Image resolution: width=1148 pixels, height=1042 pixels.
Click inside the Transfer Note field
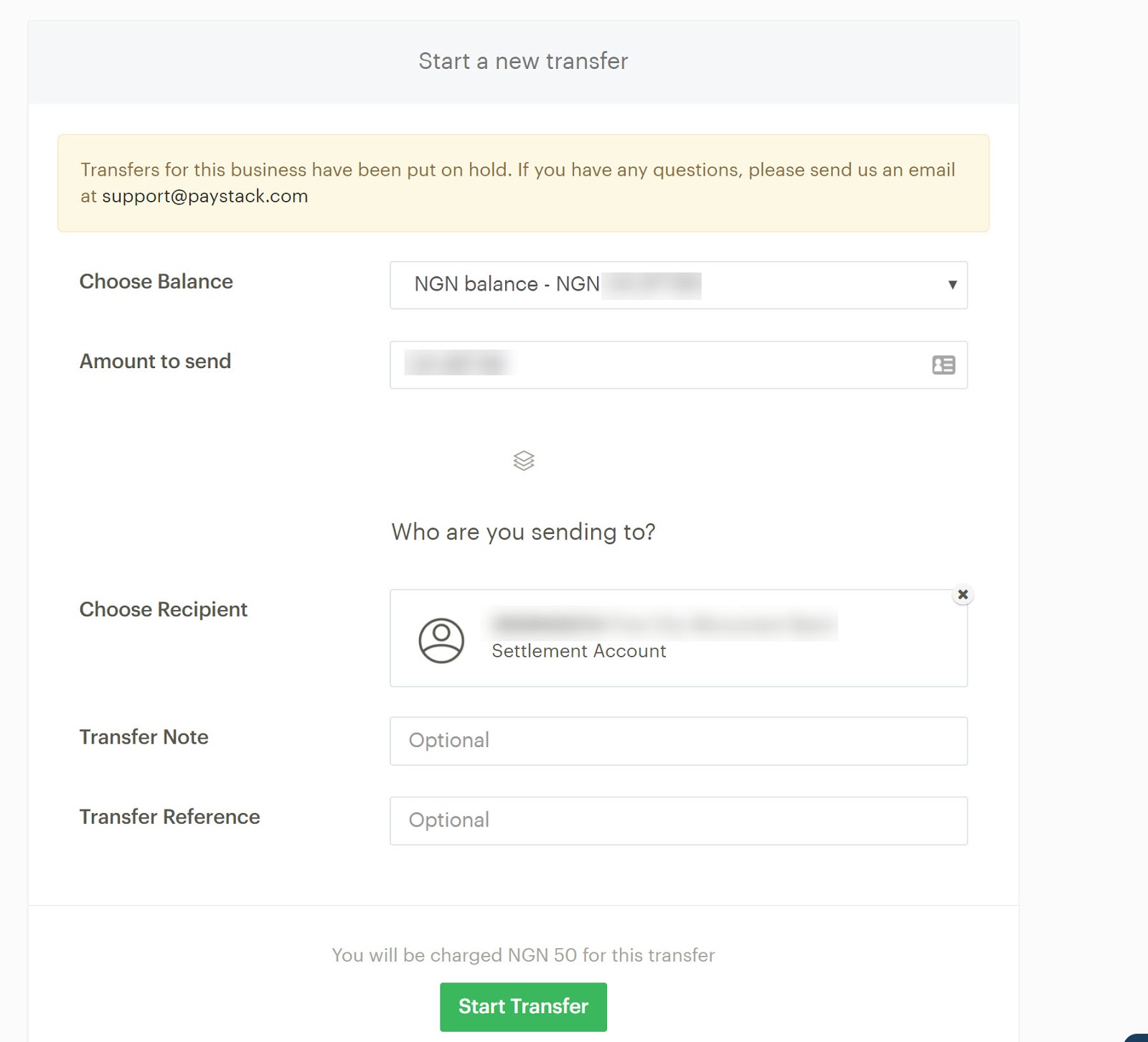[x=678, y=741]
